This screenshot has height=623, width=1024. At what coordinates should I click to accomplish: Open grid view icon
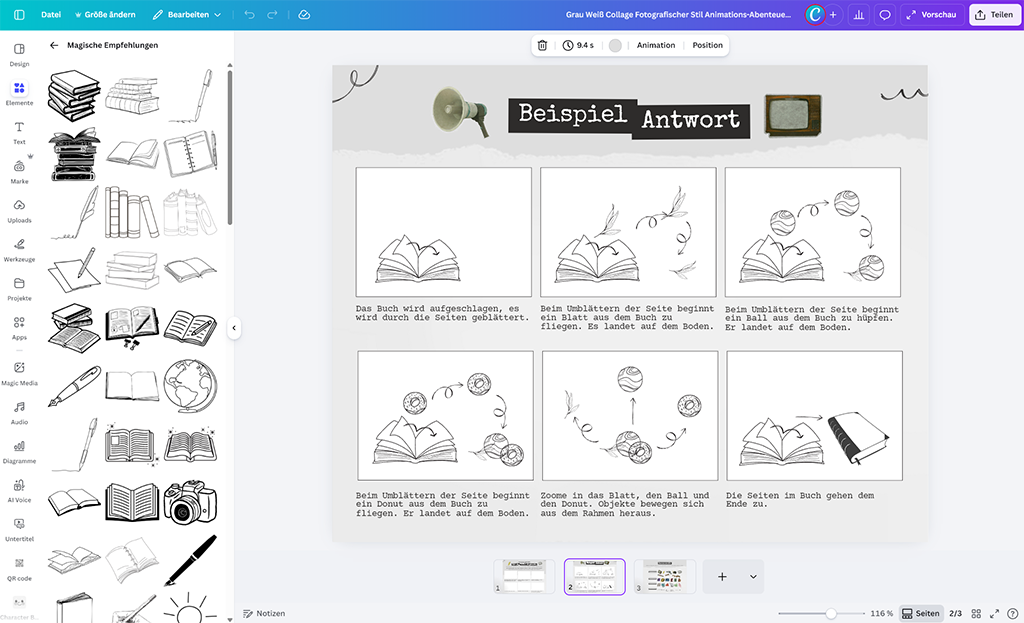click(x=976, y=613)
